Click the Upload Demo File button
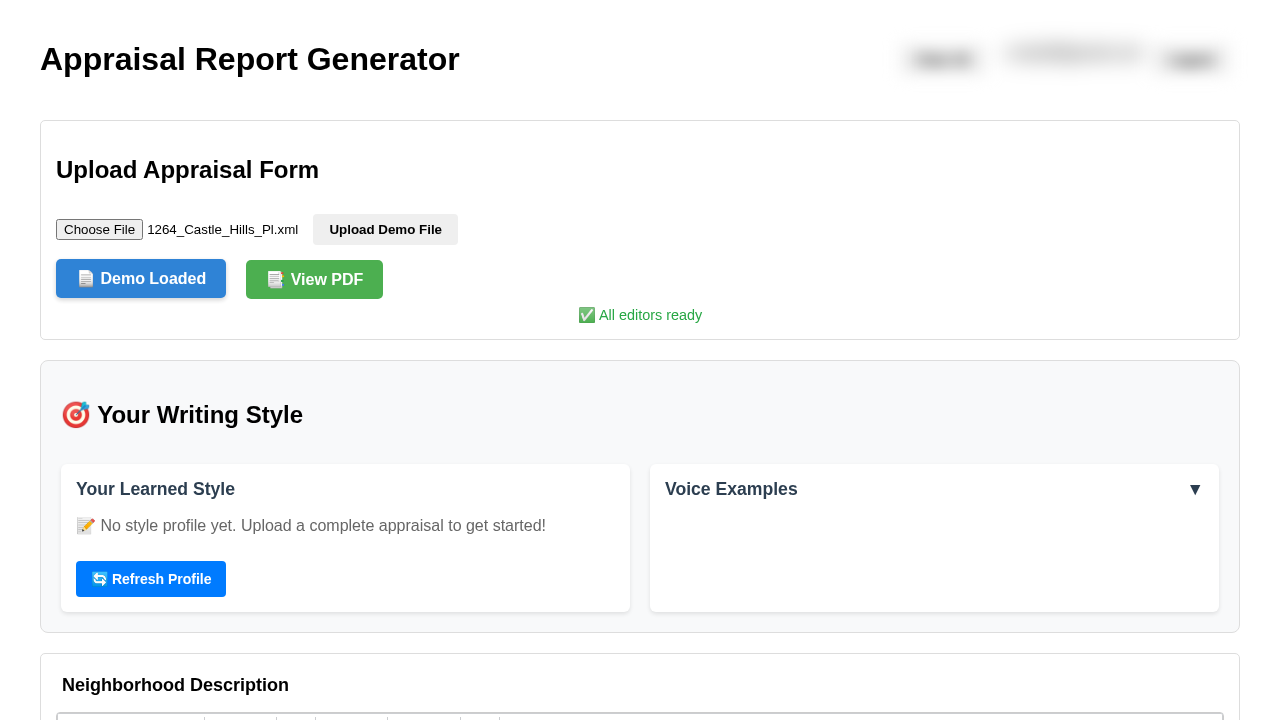1280x720 pixels. (385, 230)
